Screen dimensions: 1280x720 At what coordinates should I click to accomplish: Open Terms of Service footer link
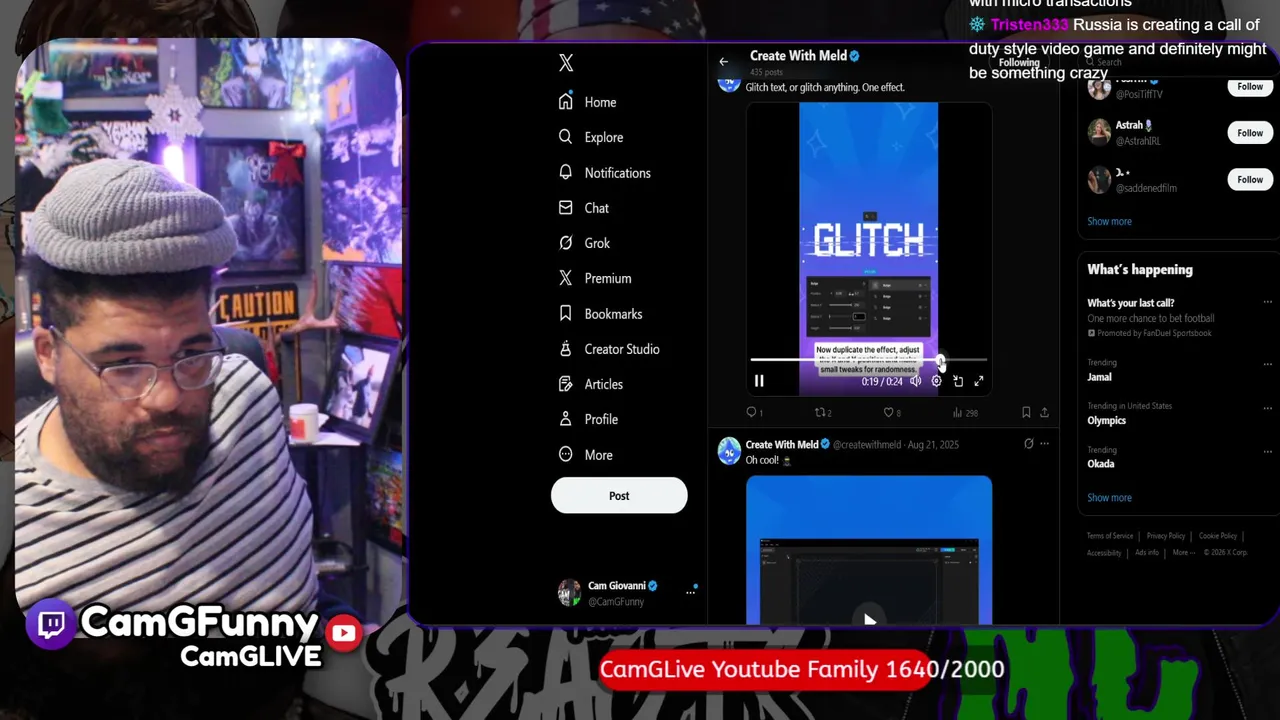1110,536
